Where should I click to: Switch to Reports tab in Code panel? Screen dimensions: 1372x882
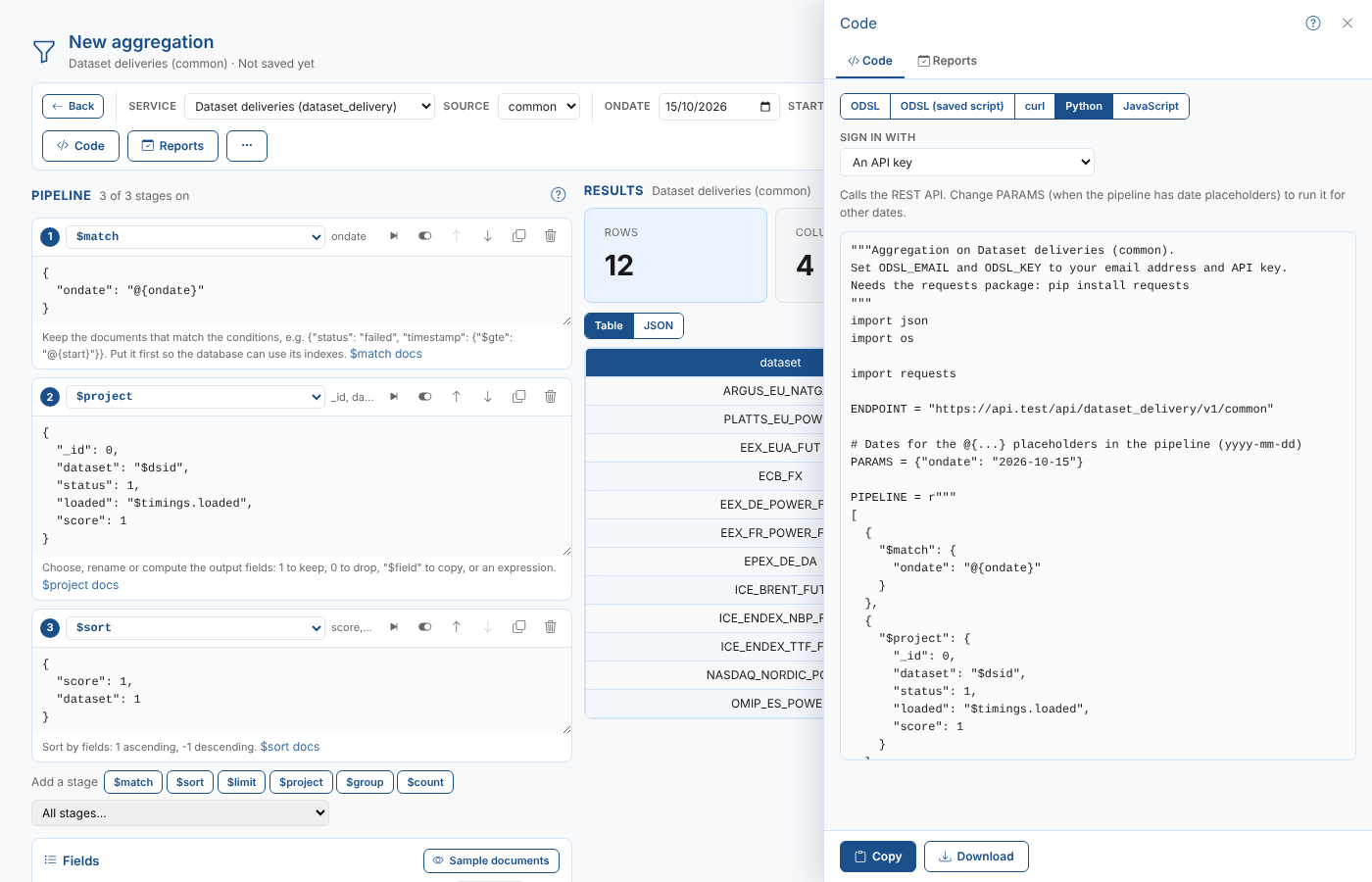click(x=947, y=61)
